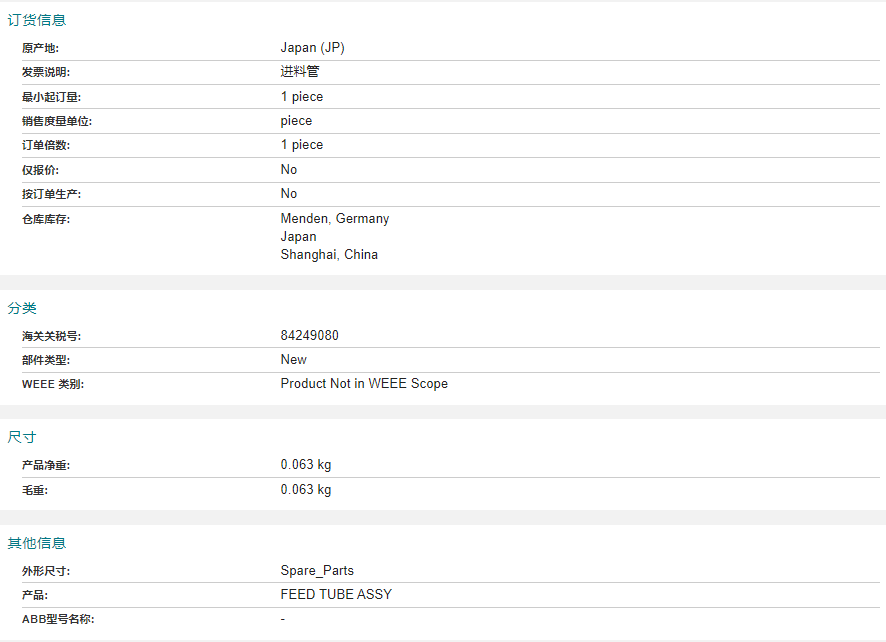
Task: Click the 最小起订量 label
Action: pyautogui.click(x=51, y=97)
